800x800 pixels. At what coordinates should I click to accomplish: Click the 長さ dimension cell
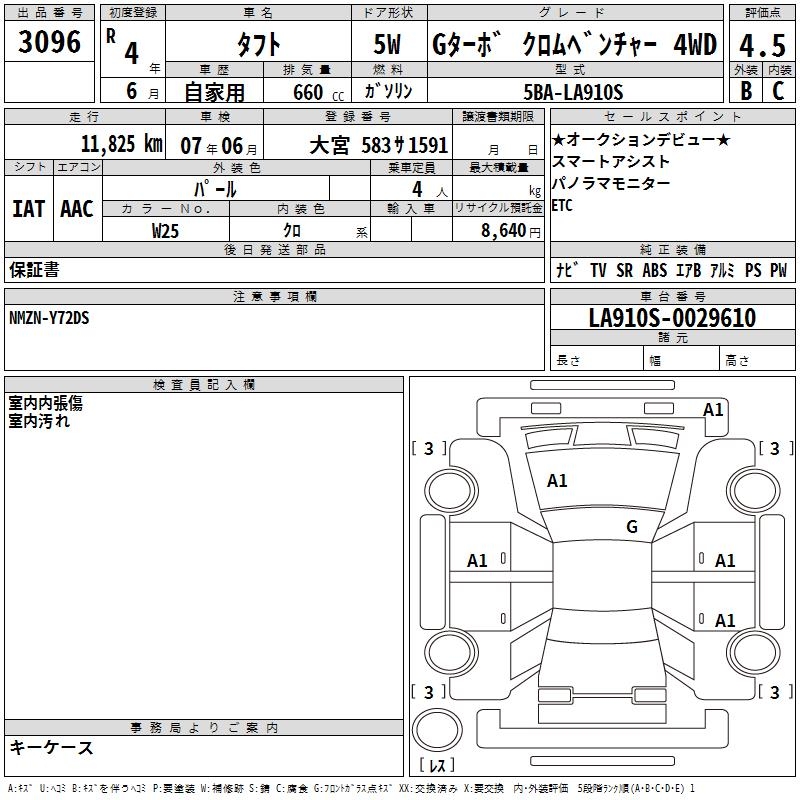[596, 358]
